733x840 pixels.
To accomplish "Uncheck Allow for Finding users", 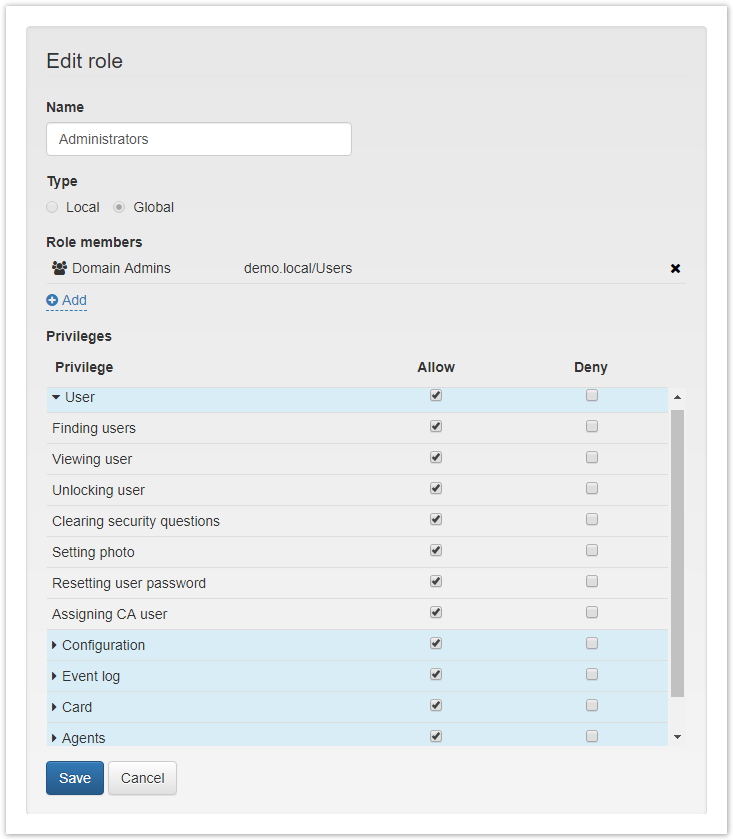I will point(435,426).
